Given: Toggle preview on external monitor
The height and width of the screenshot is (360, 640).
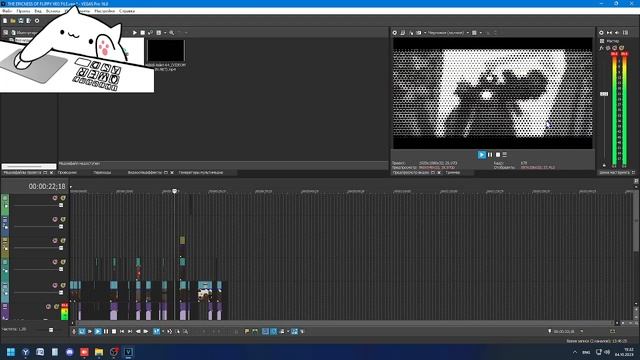Looking at the screenshot, I should pyautogui.click(x=403, y=33).
